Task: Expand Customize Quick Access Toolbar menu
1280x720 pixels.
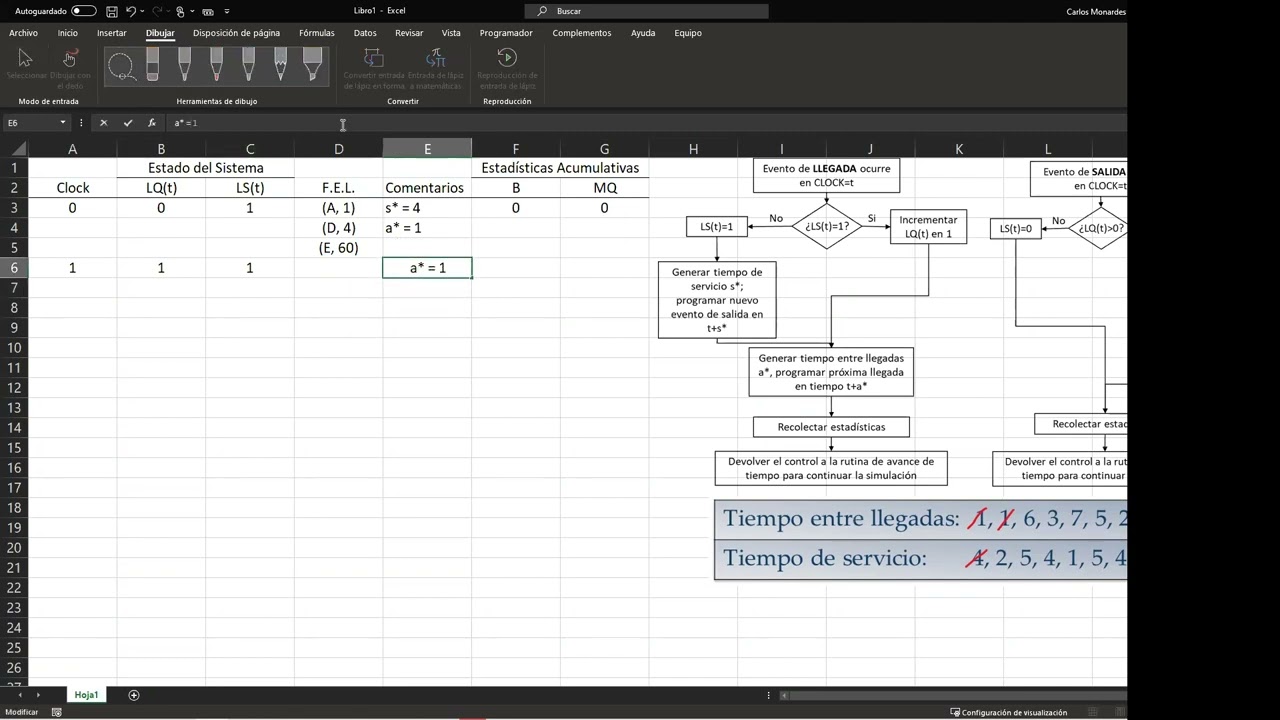Action: (227, 11)
